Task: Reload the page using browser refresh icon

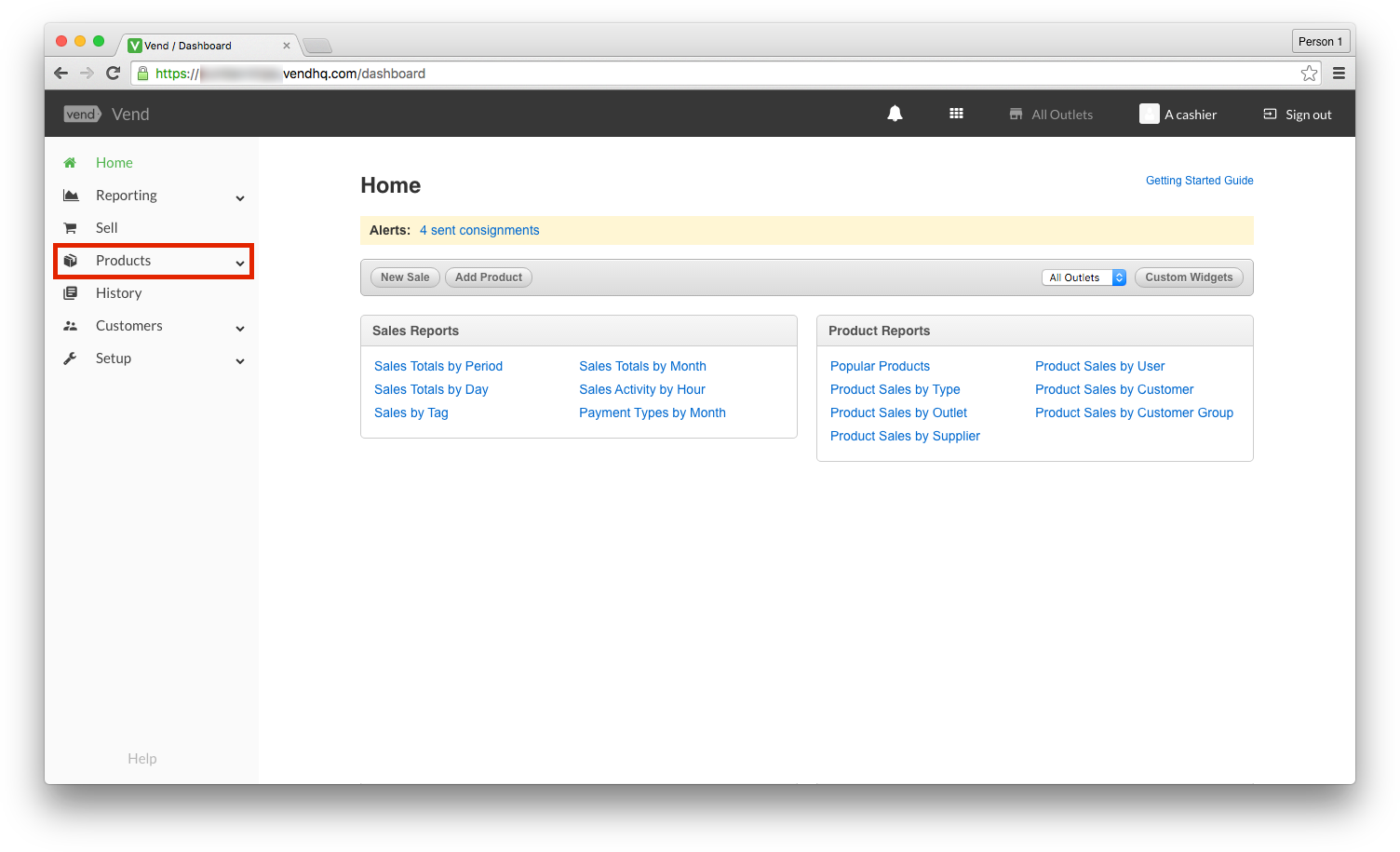Action: click(113, 74)
